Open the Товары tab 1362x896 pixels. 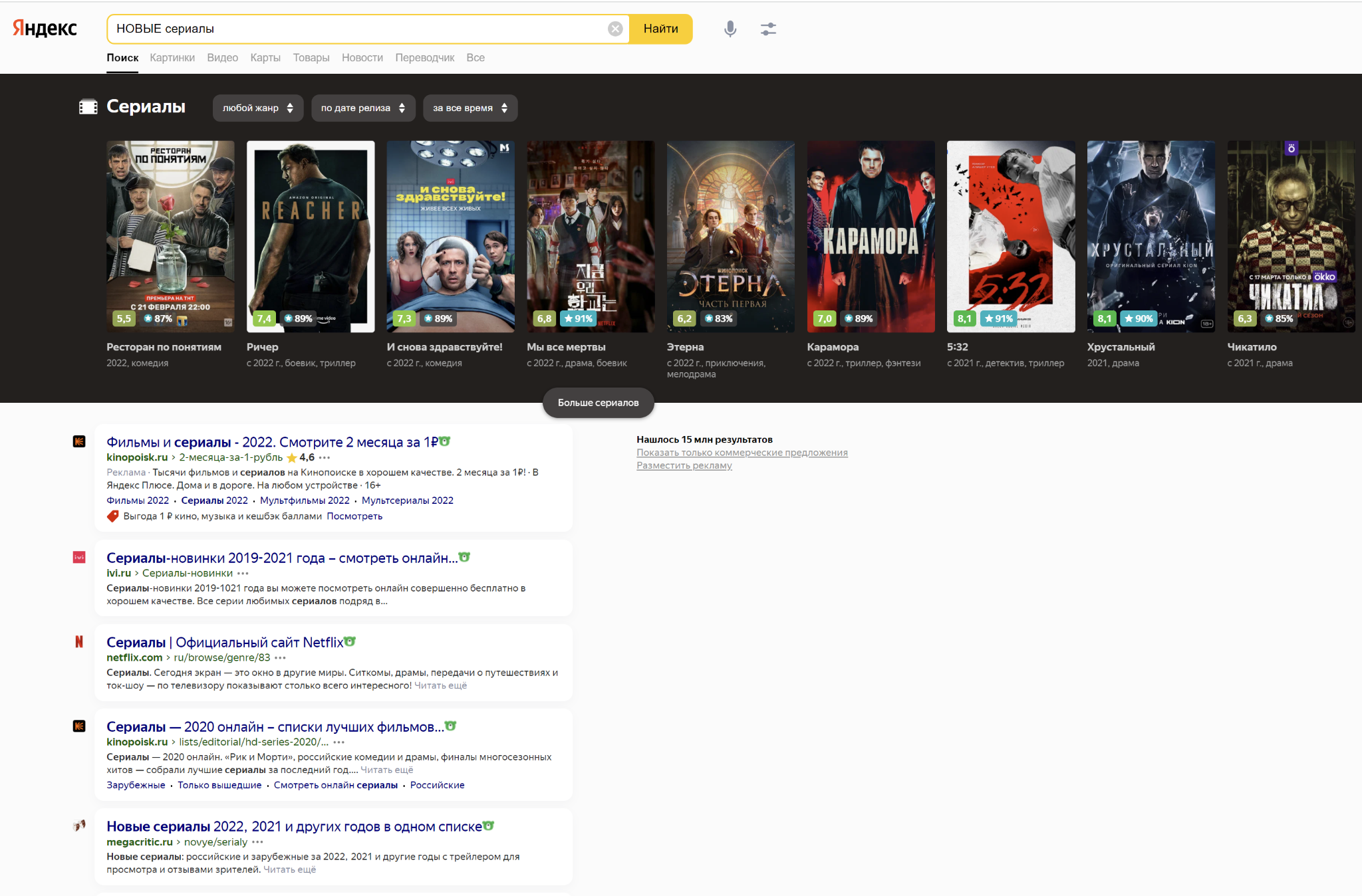click(x=311, y=58)
